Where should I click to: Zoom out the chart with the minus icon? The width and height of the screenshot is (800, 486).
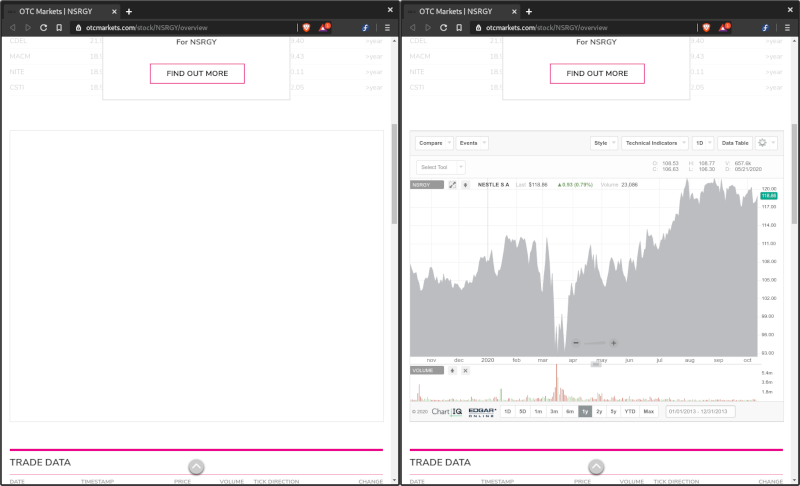click(576, 343)
